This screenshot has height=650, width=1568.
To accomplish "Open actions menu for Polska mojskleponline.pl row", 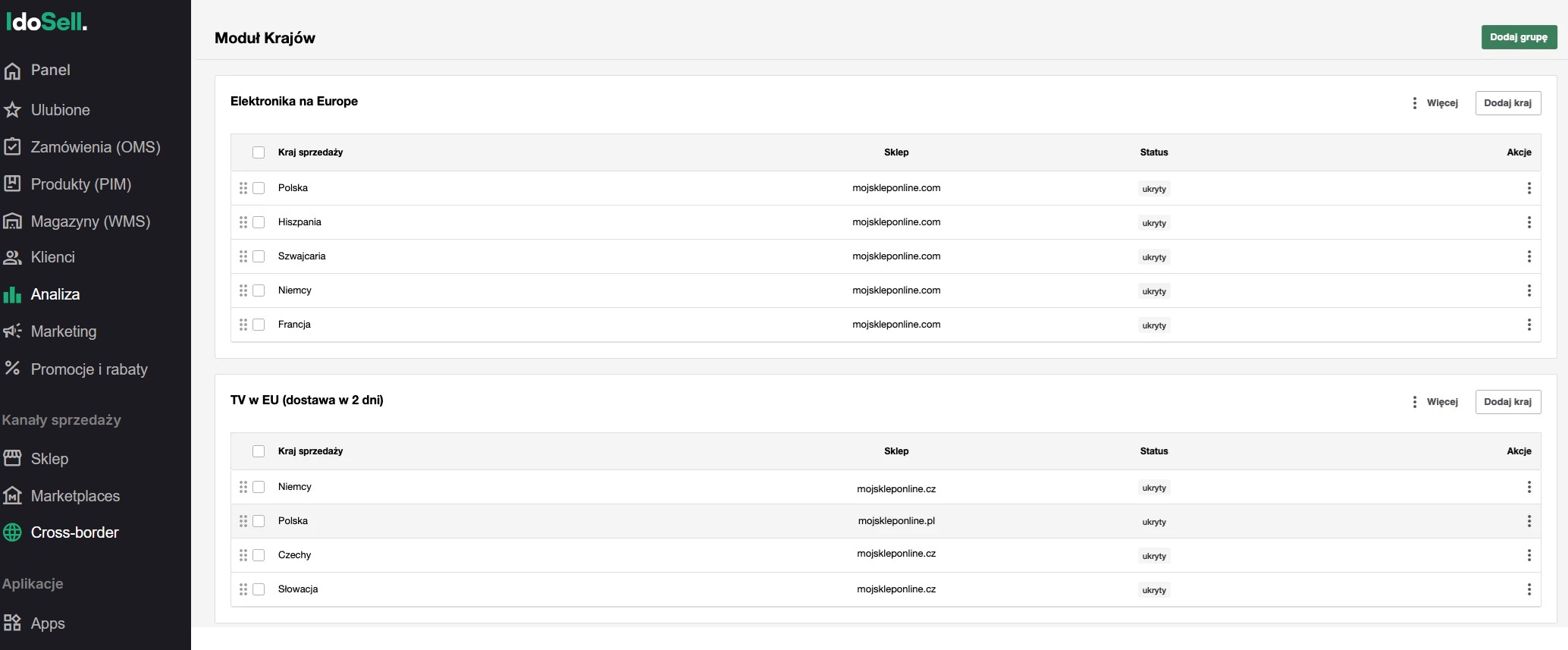I will [x=1529, y=521].
